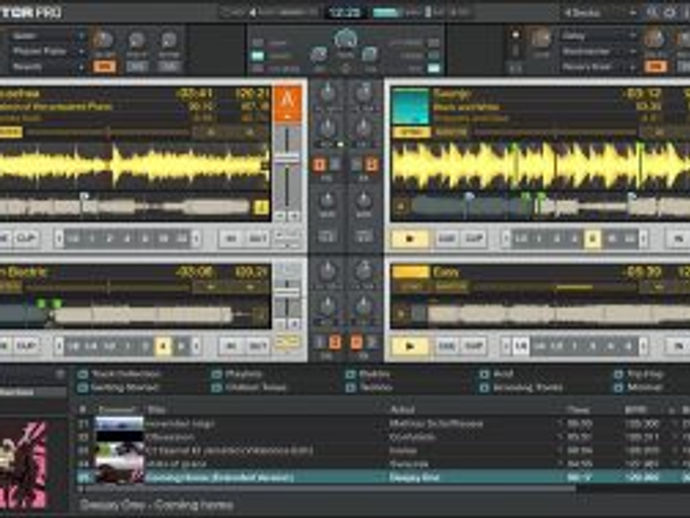This screenshot has width=690, height=518.
Task: Start playback with the Deck D play button
Action: (410, 346)
